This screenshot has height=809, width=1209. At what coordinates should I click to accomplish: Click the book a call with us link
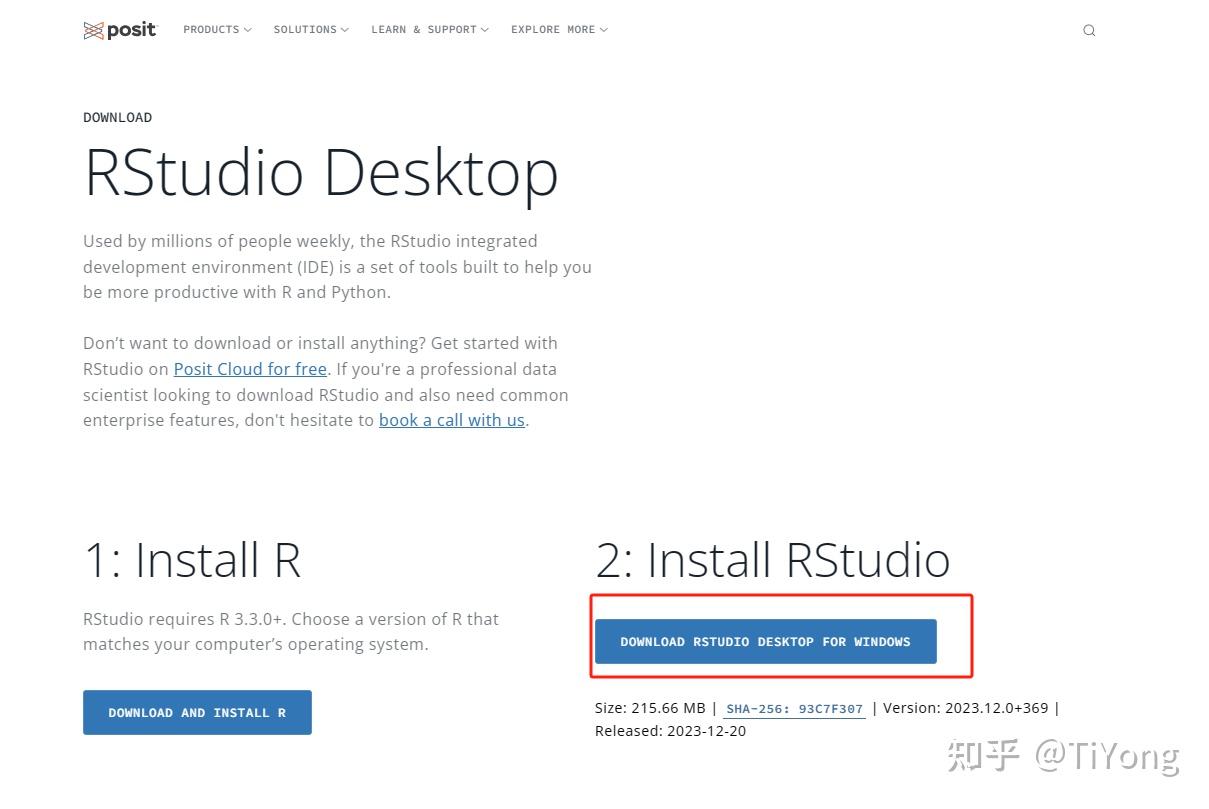[x=451, y=420]
